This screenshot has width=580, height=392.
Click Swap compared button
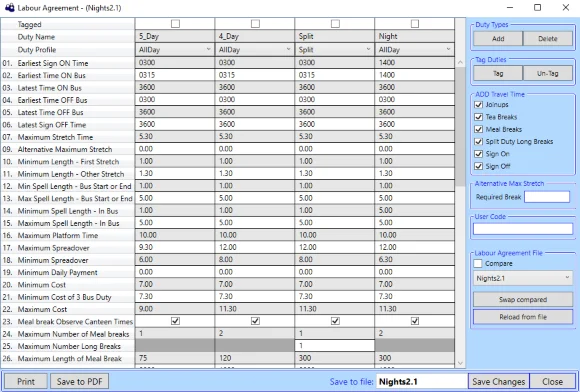click(x=523, y=300)
